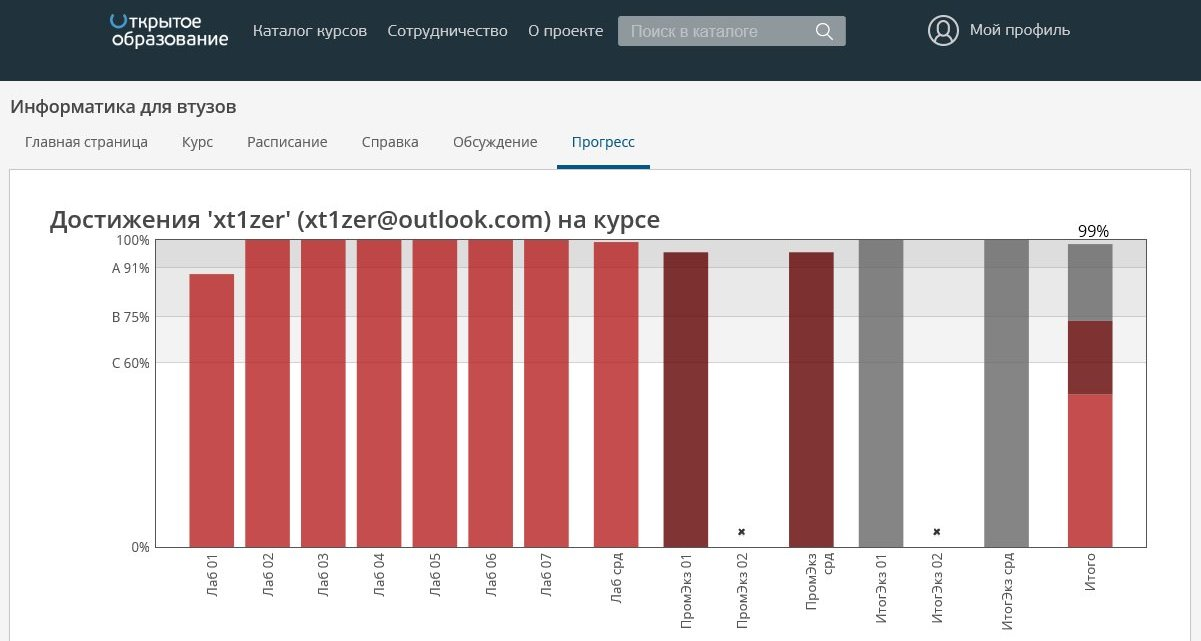
Task: Switch to the Главная страница tab
Action: click(86, 142)
